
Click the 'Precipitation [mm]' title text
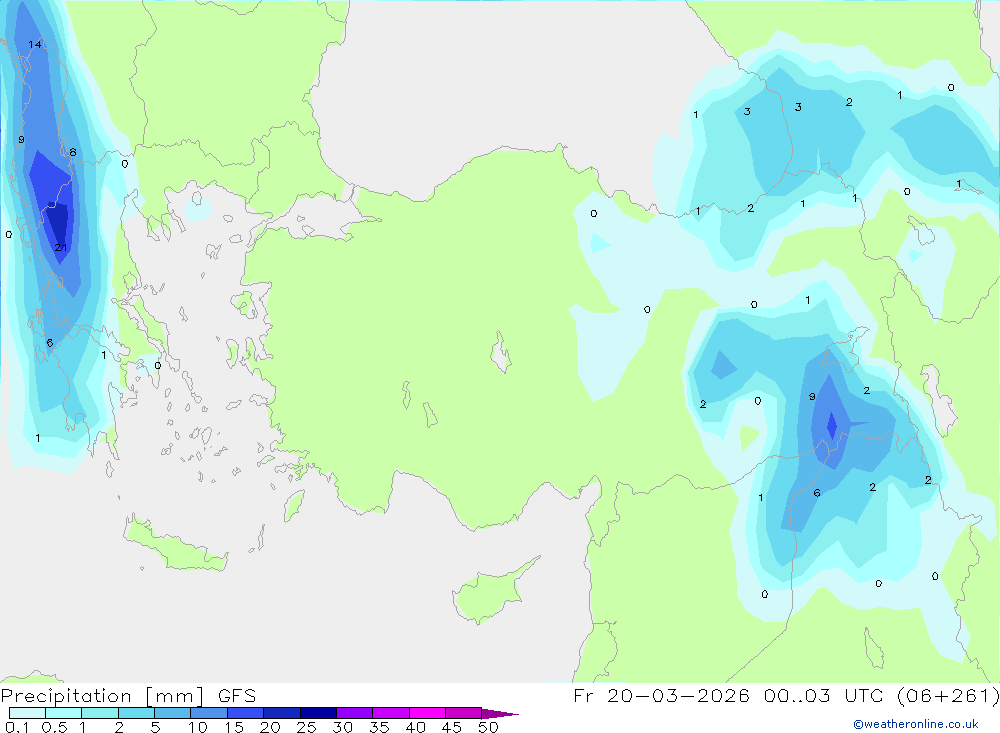tap(103, 696)
